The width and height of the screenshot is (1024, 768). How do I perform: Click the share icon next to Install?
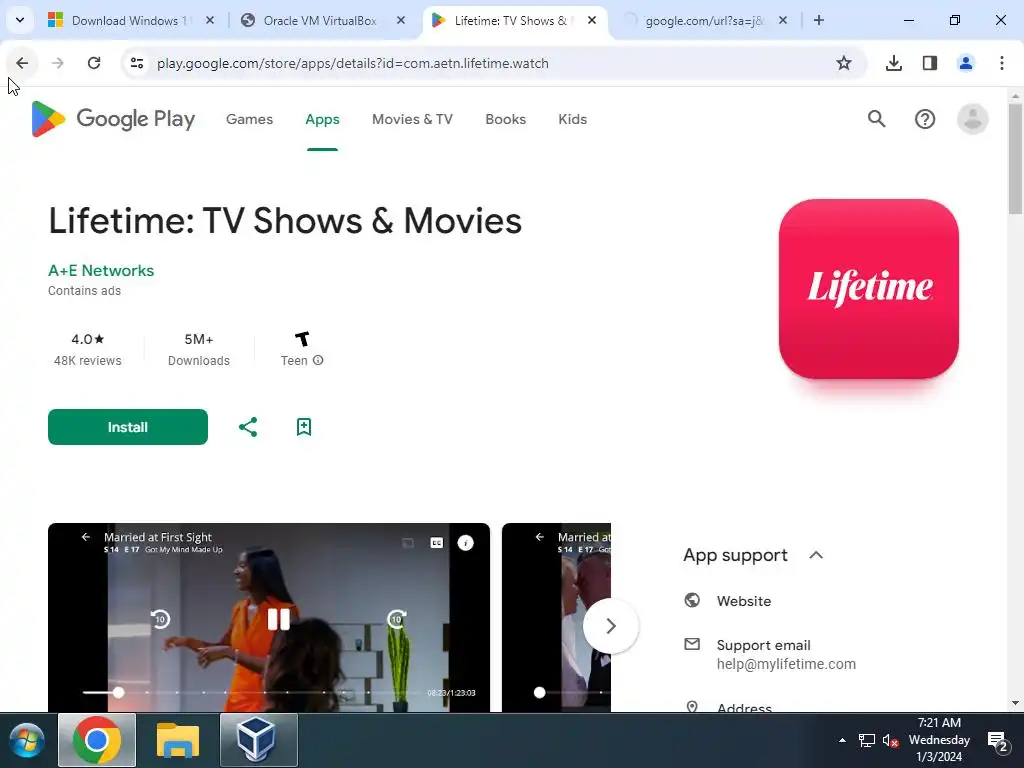coord(248,427)
